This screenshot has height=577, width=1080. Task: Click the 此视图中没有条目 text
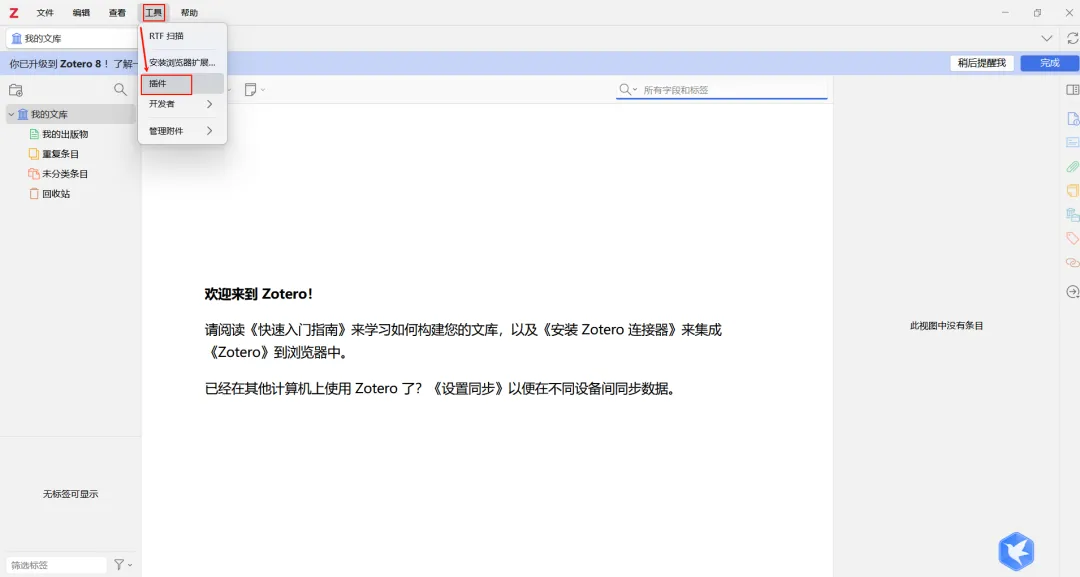tap(946, 326)
